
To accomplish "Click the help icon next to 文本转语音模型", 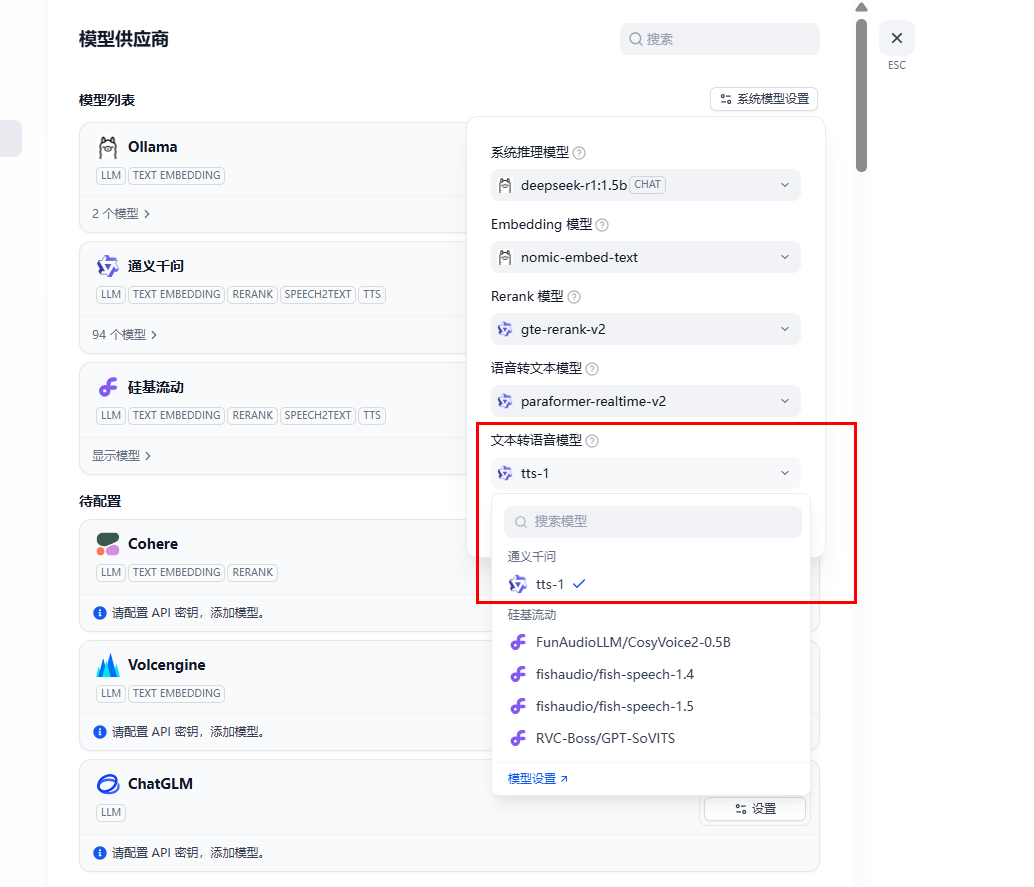I will 592,441.
